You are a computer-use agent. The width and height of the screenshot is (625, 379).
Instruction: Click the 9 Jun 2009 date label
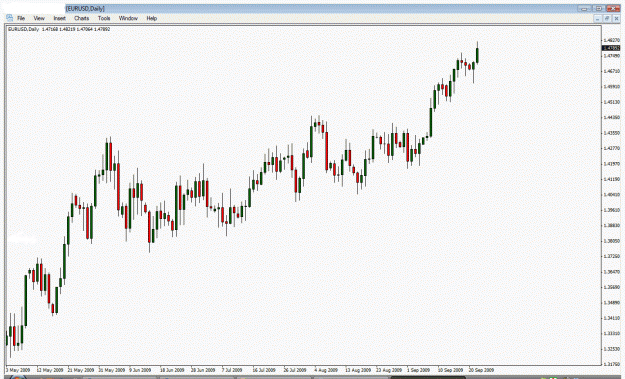point(140,370)
